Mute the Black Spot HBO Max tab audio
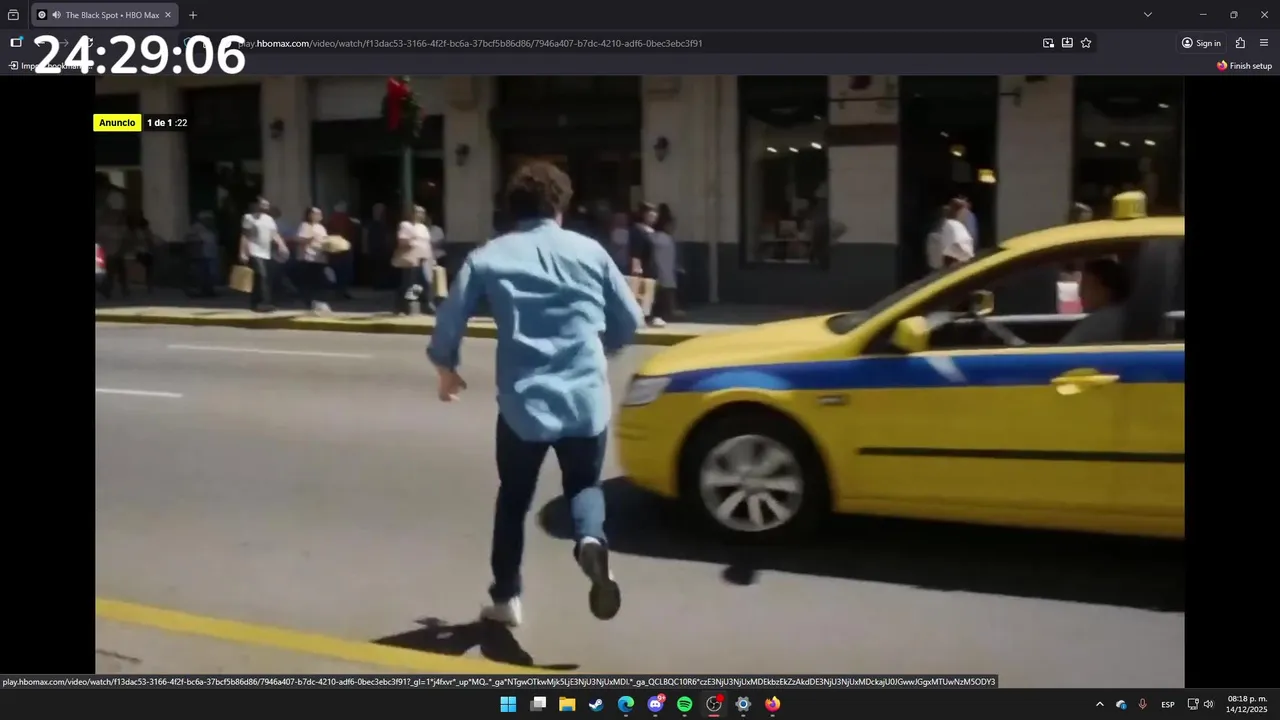 [56, 15]
